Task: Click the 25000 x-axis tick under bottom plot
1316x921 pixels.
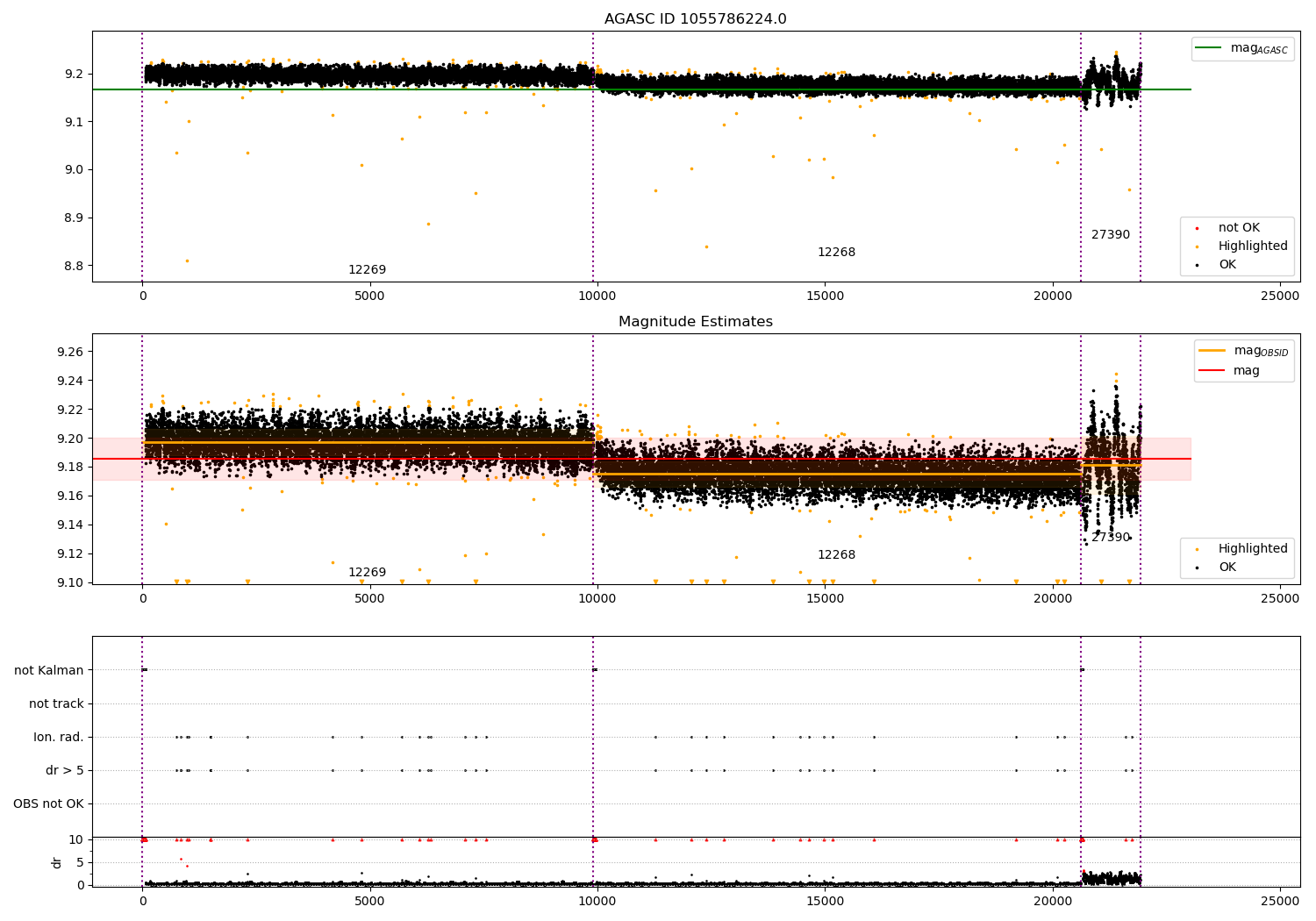Action: tap(1280, 901)
